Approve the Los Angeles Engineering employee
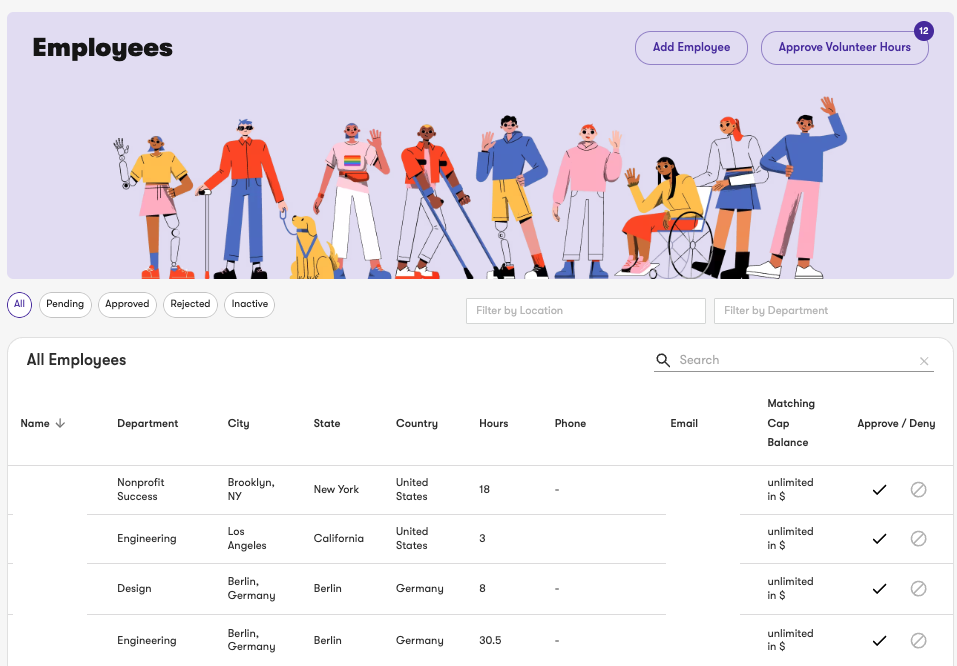The width and height of the screenshot is (957, 666). (879, 538)
